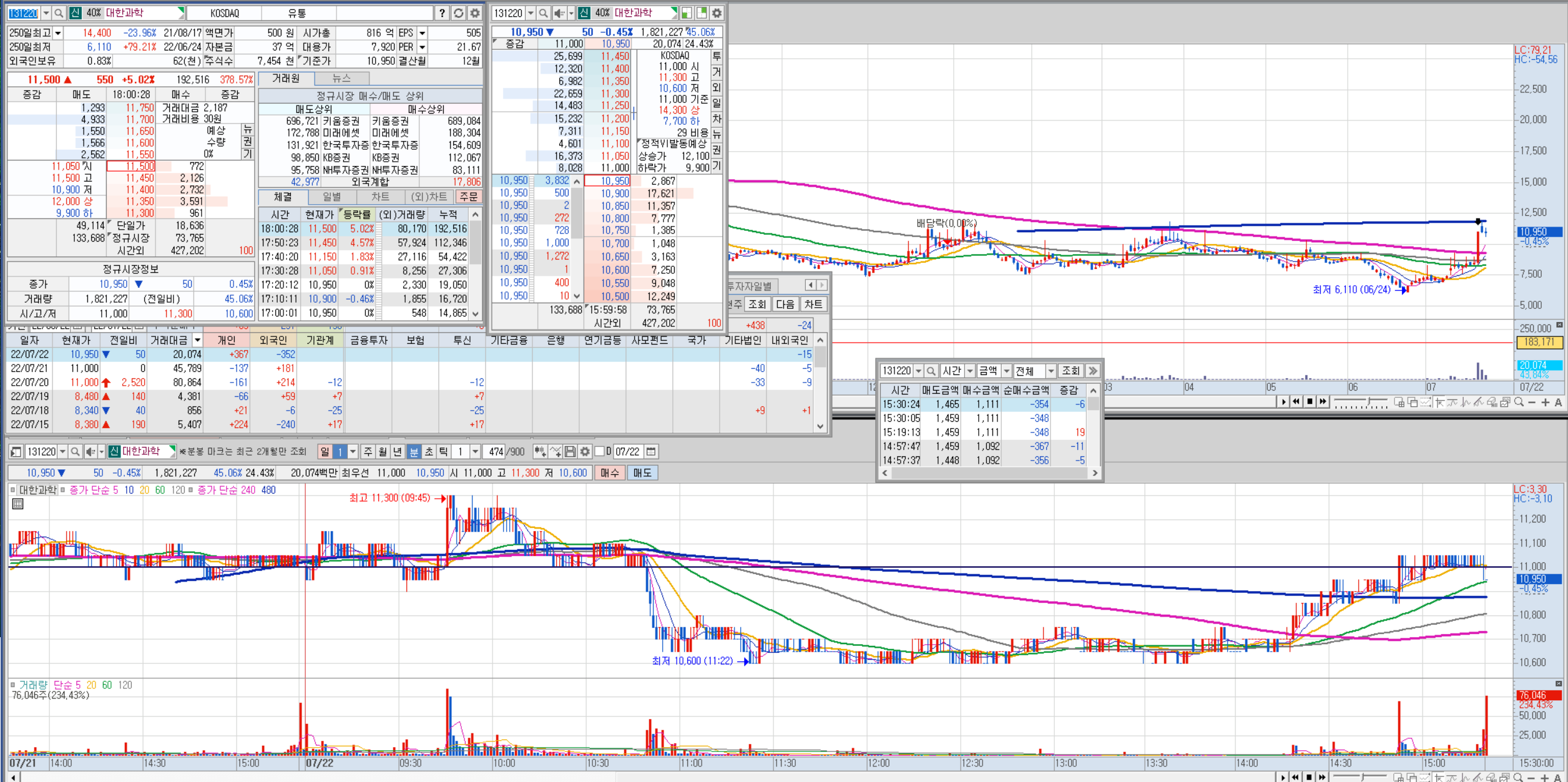
Task: Click the line-tool plus icon in chart toolbar
Action: coord(555,451)
